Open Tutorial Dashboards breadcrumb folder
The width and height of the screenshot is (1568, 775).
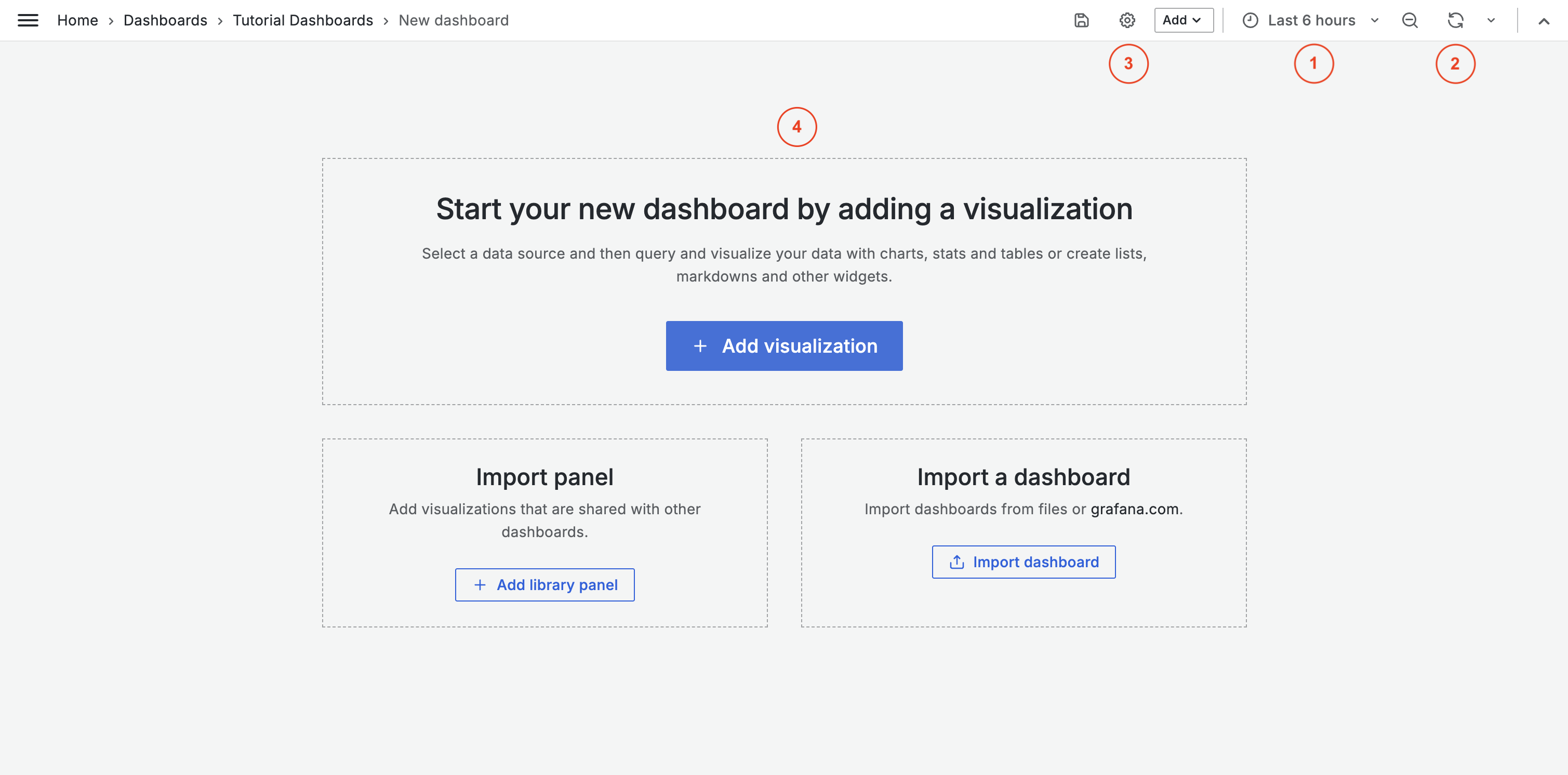[x=302, y=20]
